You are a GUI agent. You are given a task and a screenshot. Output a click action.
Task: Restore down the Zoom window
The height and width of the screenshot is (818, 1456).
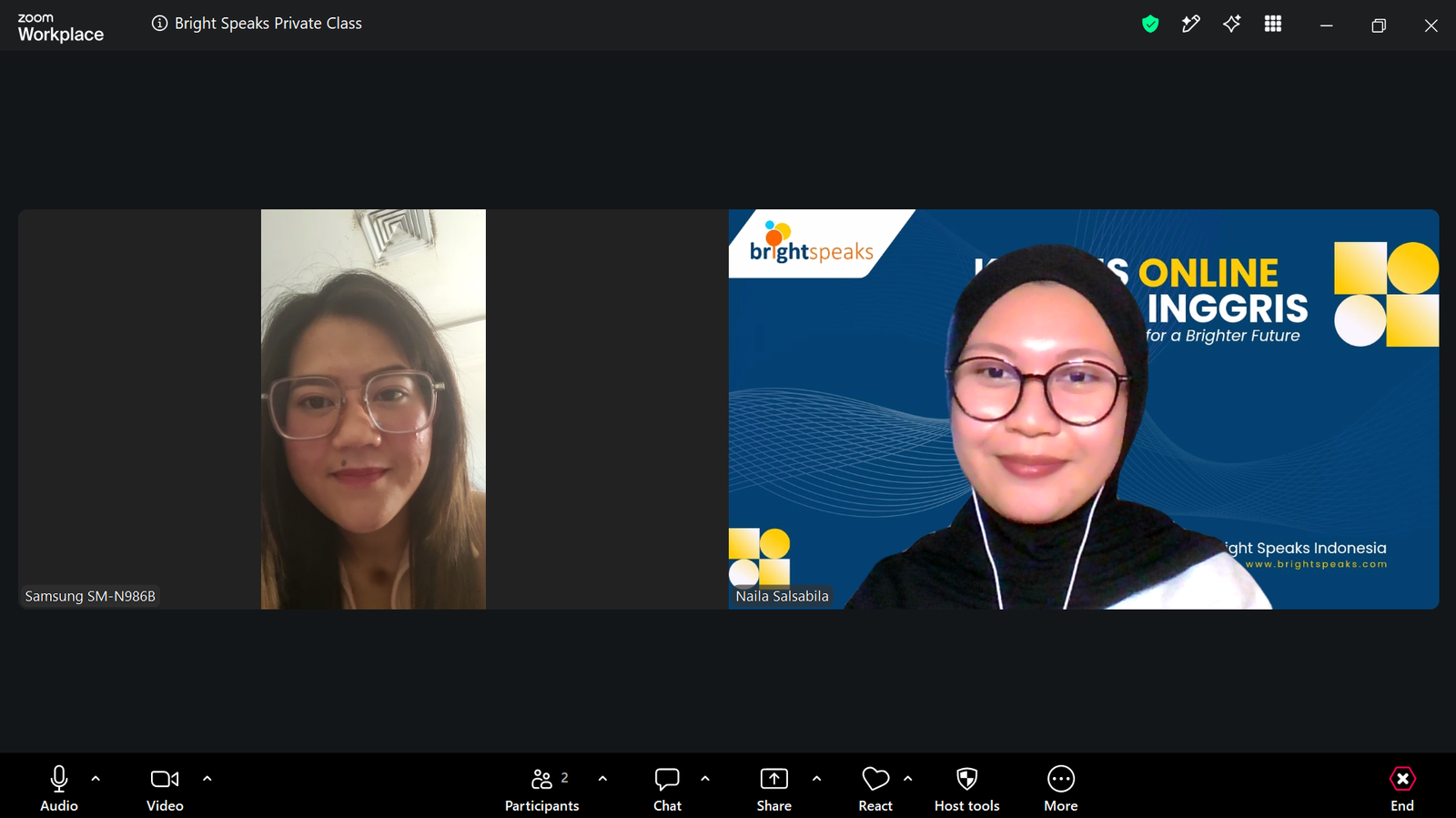point(1379,25)
